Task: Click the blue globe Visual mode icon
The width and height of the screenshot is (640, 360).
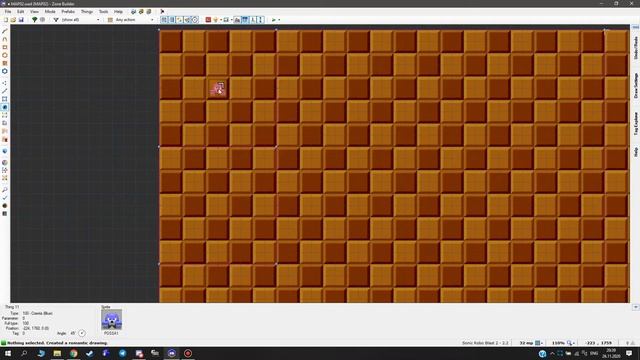Action: (5, 151)
